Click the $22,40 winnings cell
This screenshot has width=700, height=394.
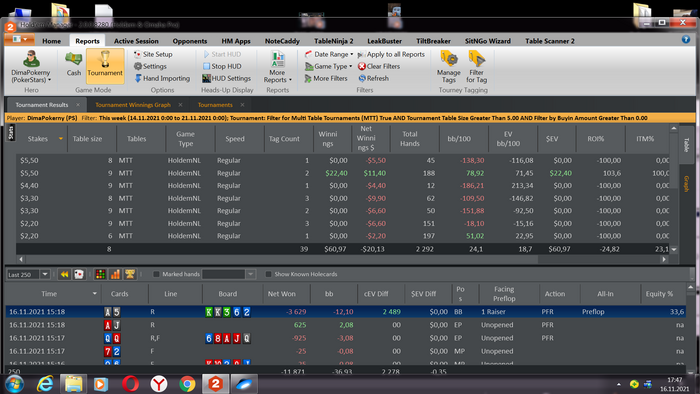pyautogui.click(x=336, y=173)
